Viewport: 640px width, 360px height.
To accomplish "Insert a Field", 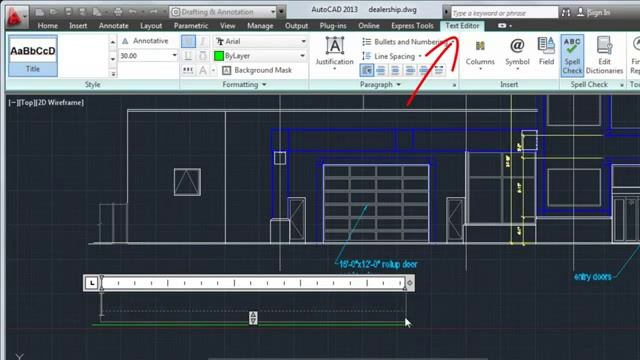I will pyautogui.click(x=546, y=51).
